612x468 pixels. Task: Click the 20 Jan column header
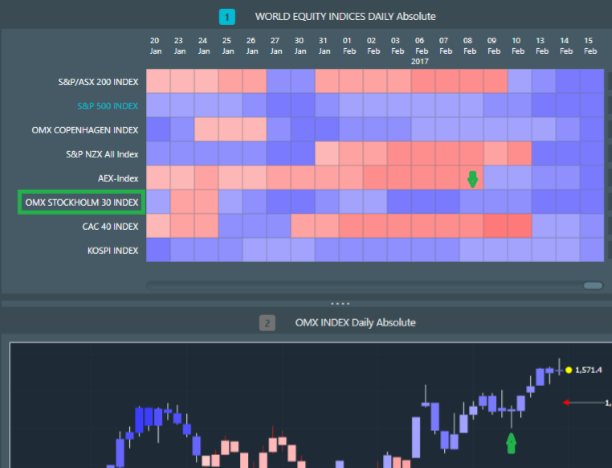155,46
